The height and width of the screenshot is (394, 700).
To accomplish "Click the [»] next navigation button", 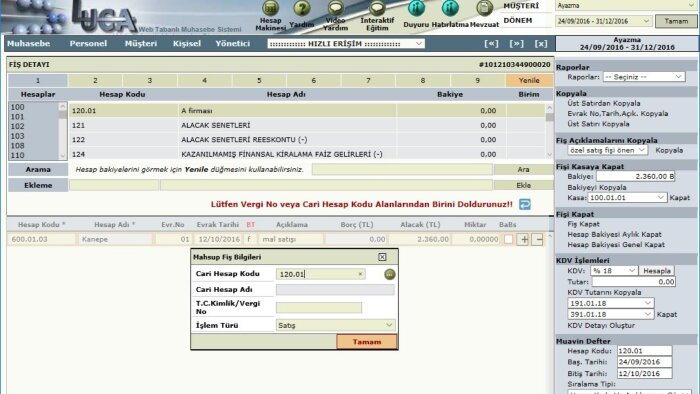I will click(517, 44).
